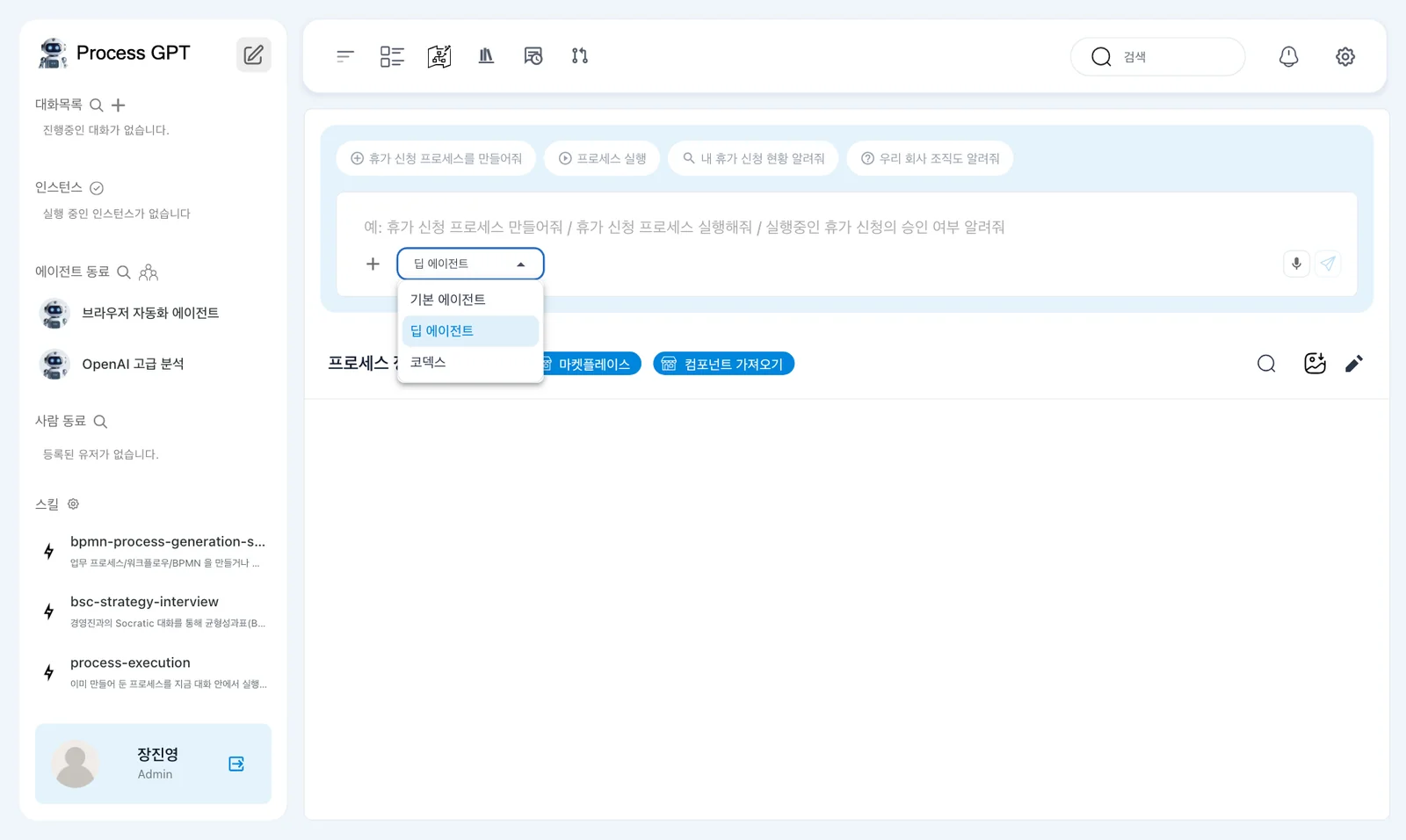Toggle the sidebar with the lines menu icon

coord(344,56)
